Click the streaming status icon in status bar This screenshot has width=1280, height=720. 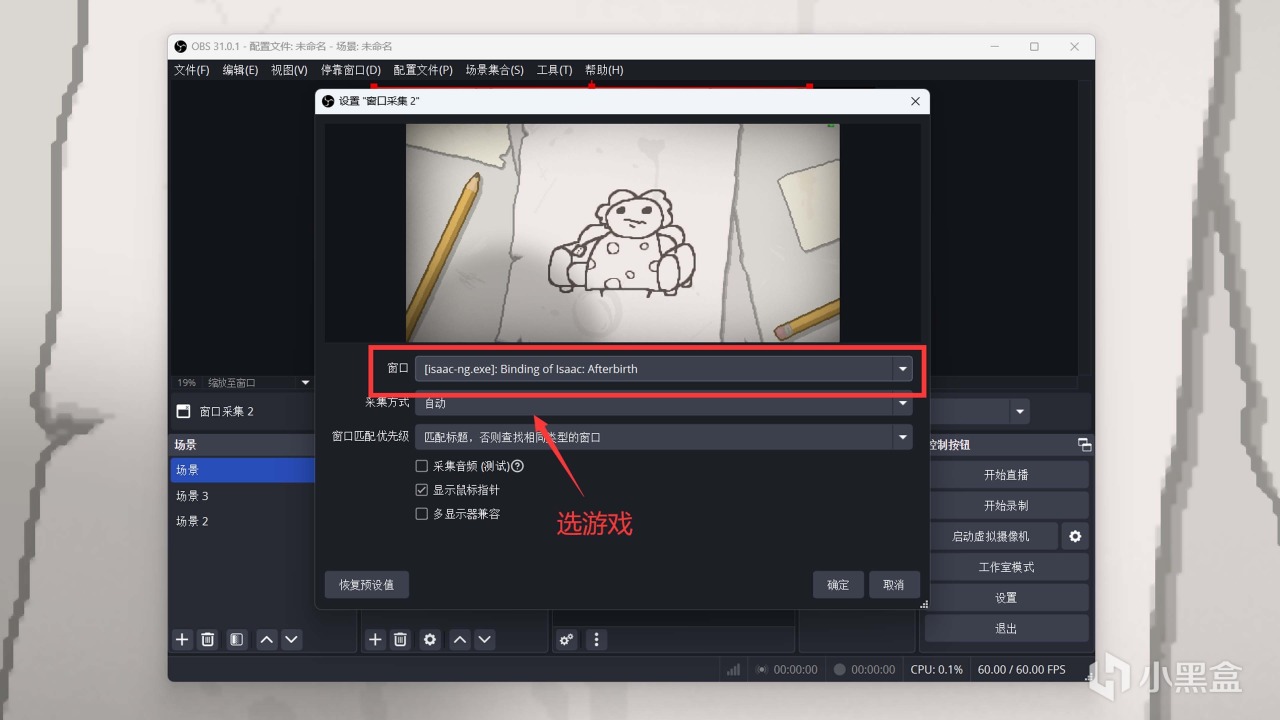point(762,669)
